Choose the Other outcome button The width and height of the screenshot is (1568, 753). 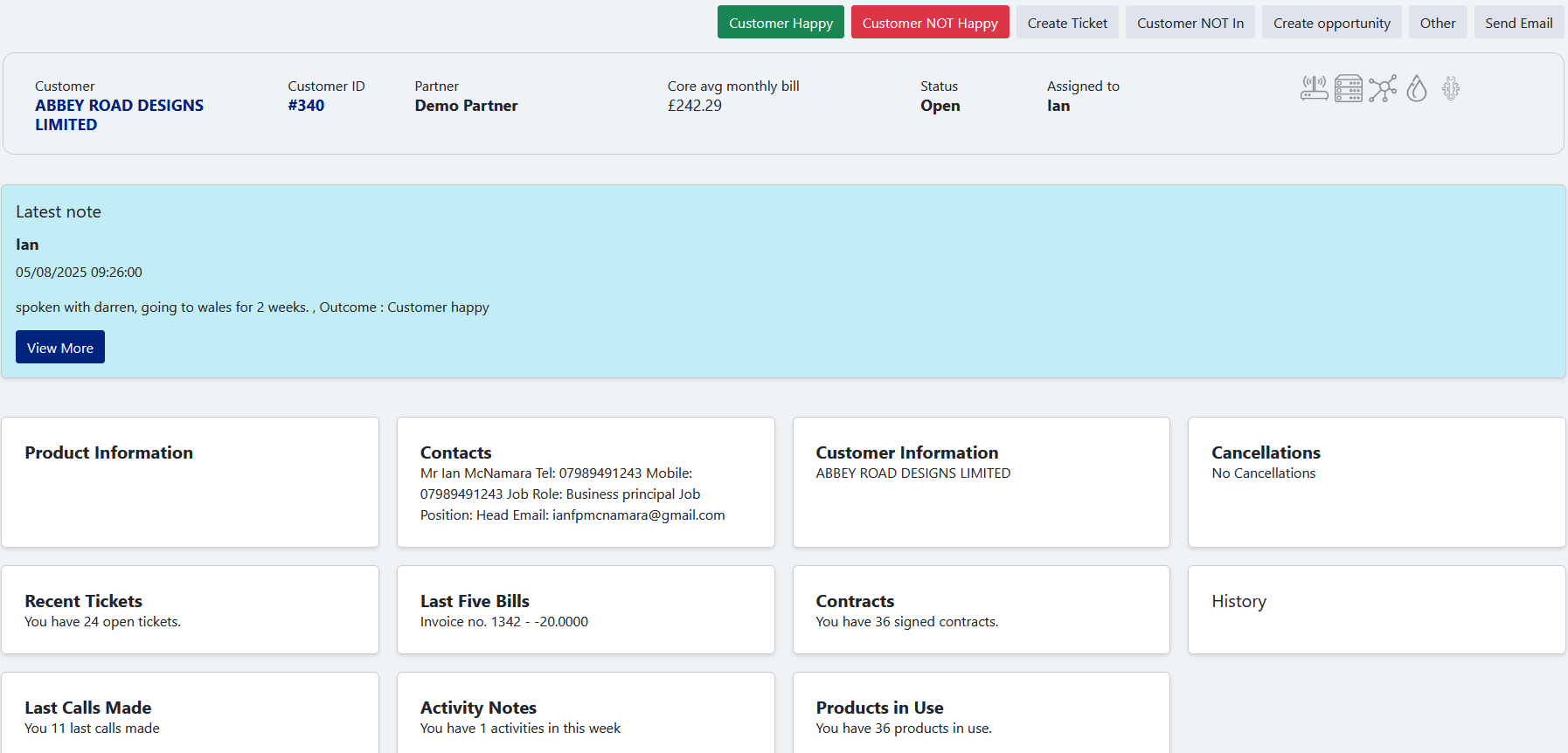[1437, 23]
